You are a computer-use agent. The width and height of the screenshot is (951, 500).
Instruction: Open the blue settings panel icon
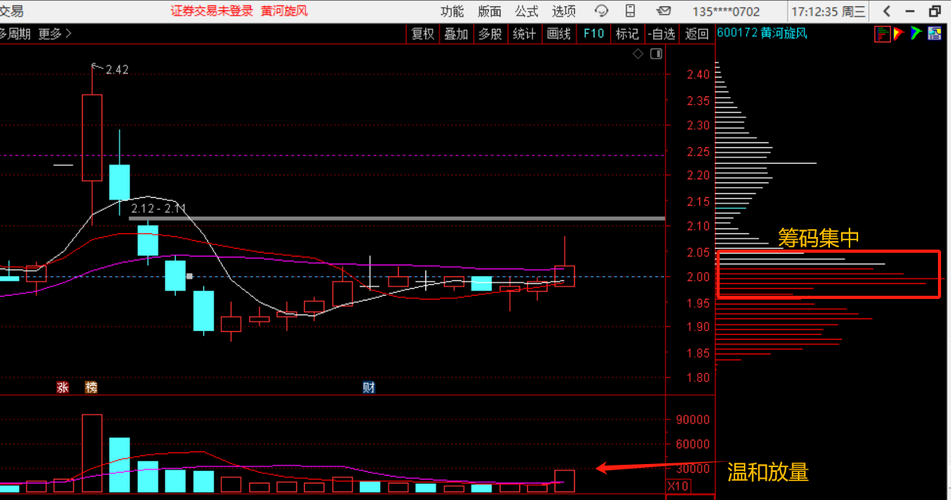tap(934, 34)
